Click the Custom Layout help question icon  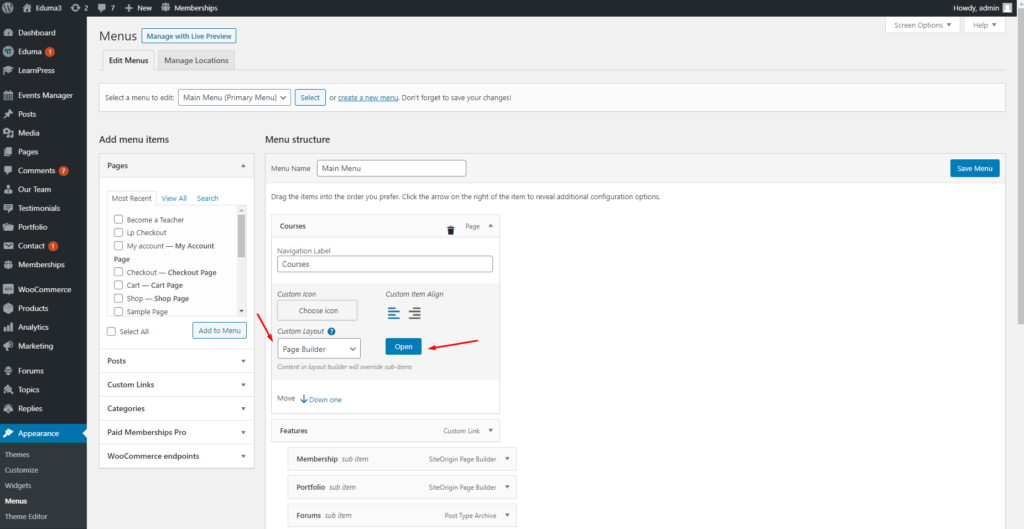[332, 332]
